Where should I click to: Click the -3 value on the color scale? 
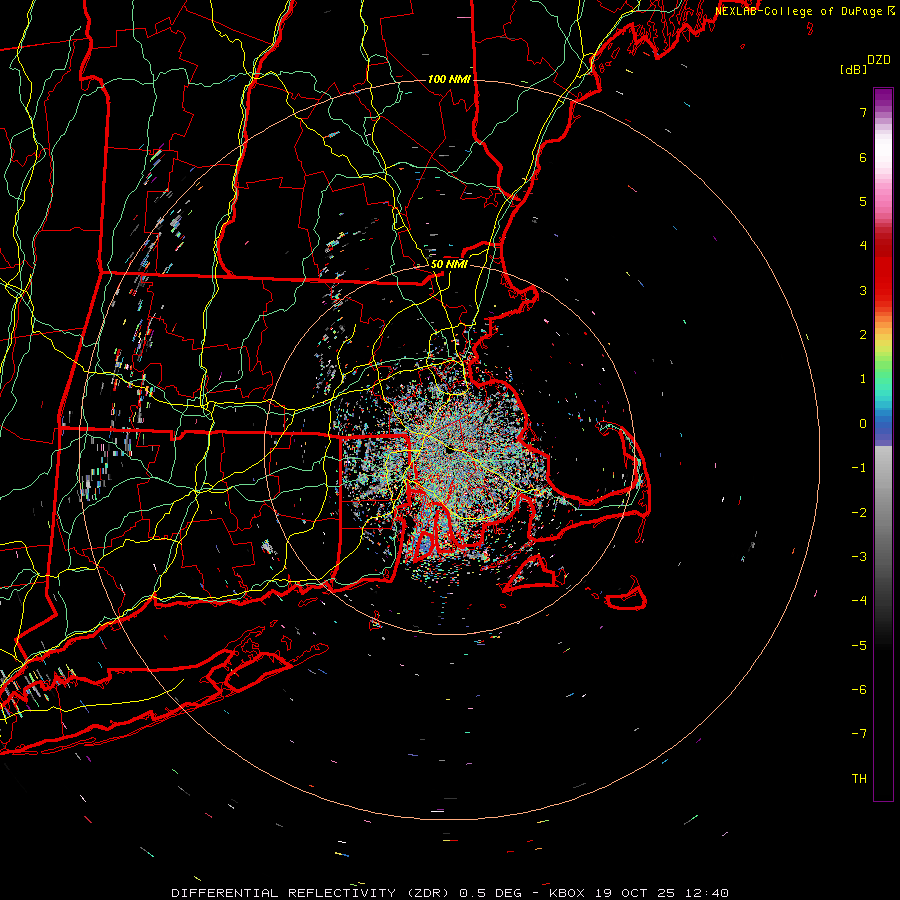tap(859, 557)
